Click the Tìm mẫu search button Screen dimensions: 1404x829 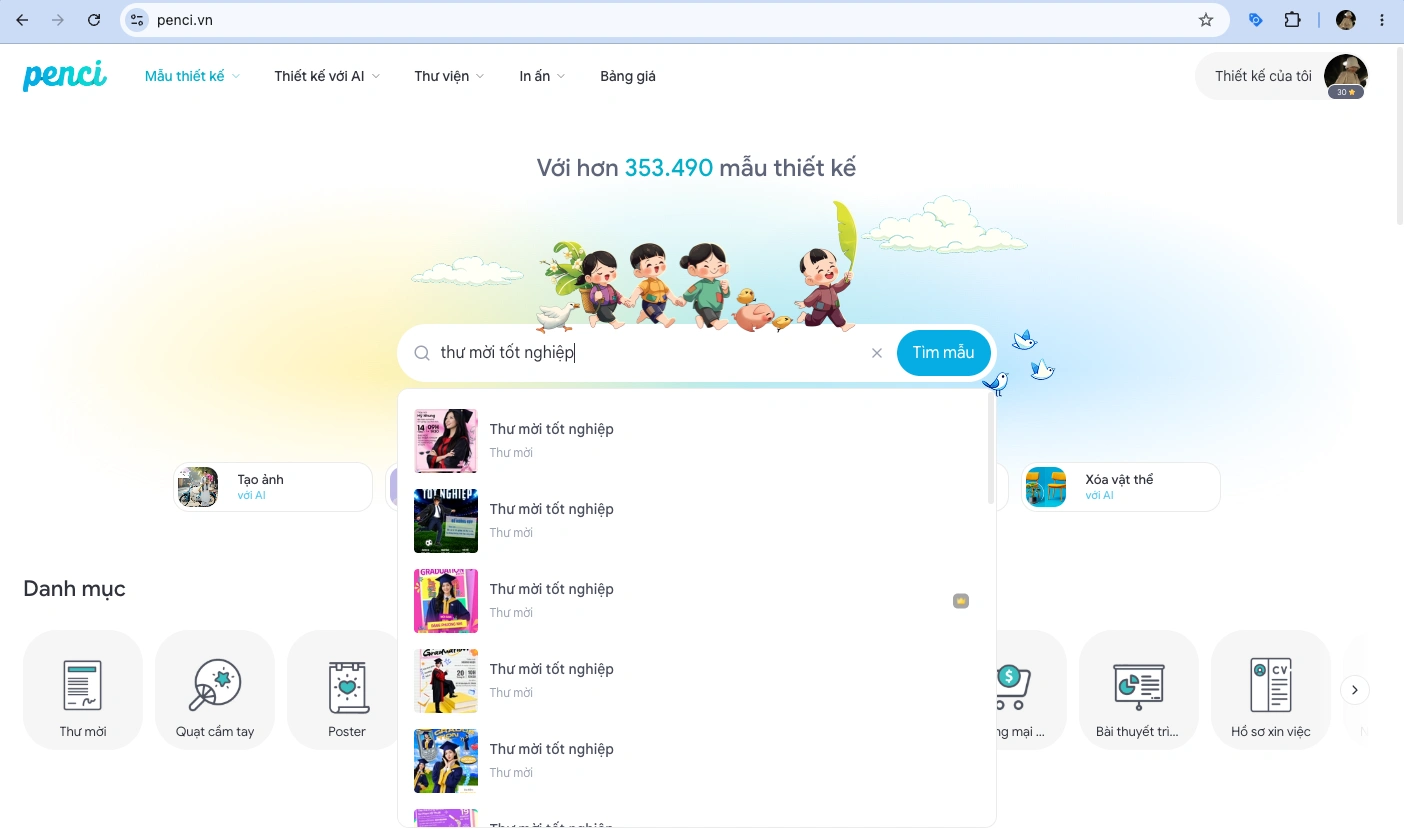[943, 353]
